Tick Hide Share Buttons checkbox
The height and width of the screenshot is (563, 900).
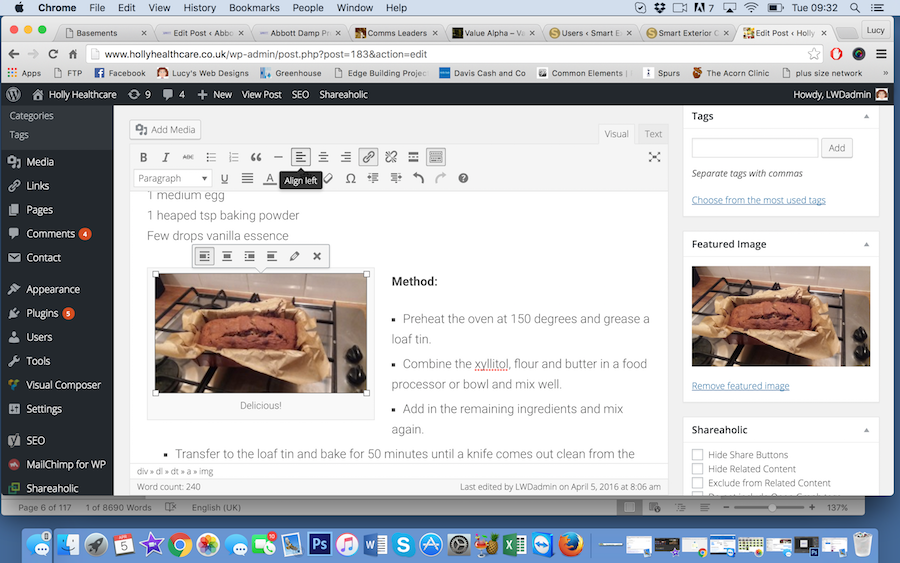click(x=697, y=455)
